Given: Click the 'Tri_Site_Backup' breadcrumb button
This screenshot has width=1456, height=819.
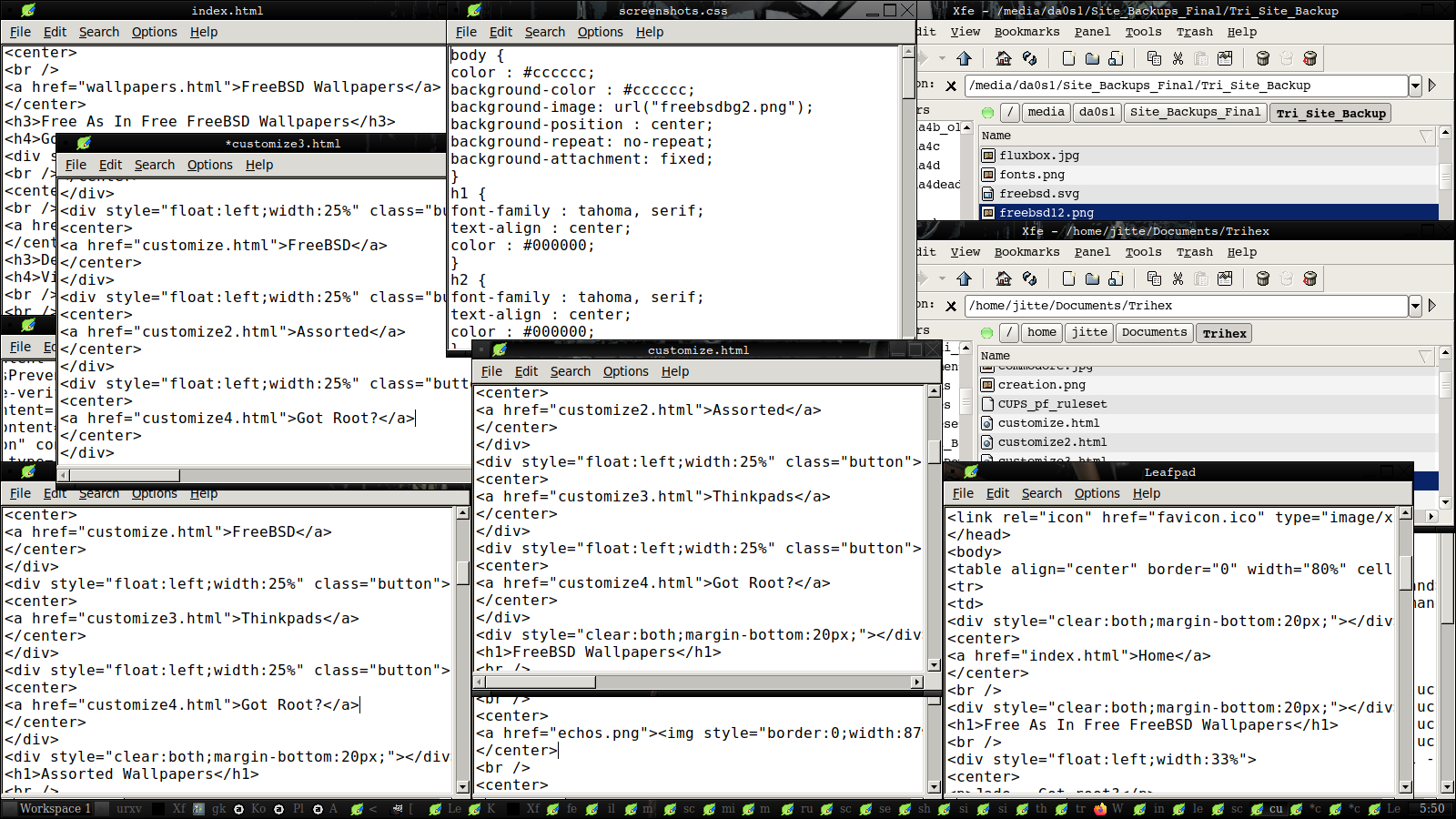Looking at the screenshot, I should click(x=1330, y=114).
